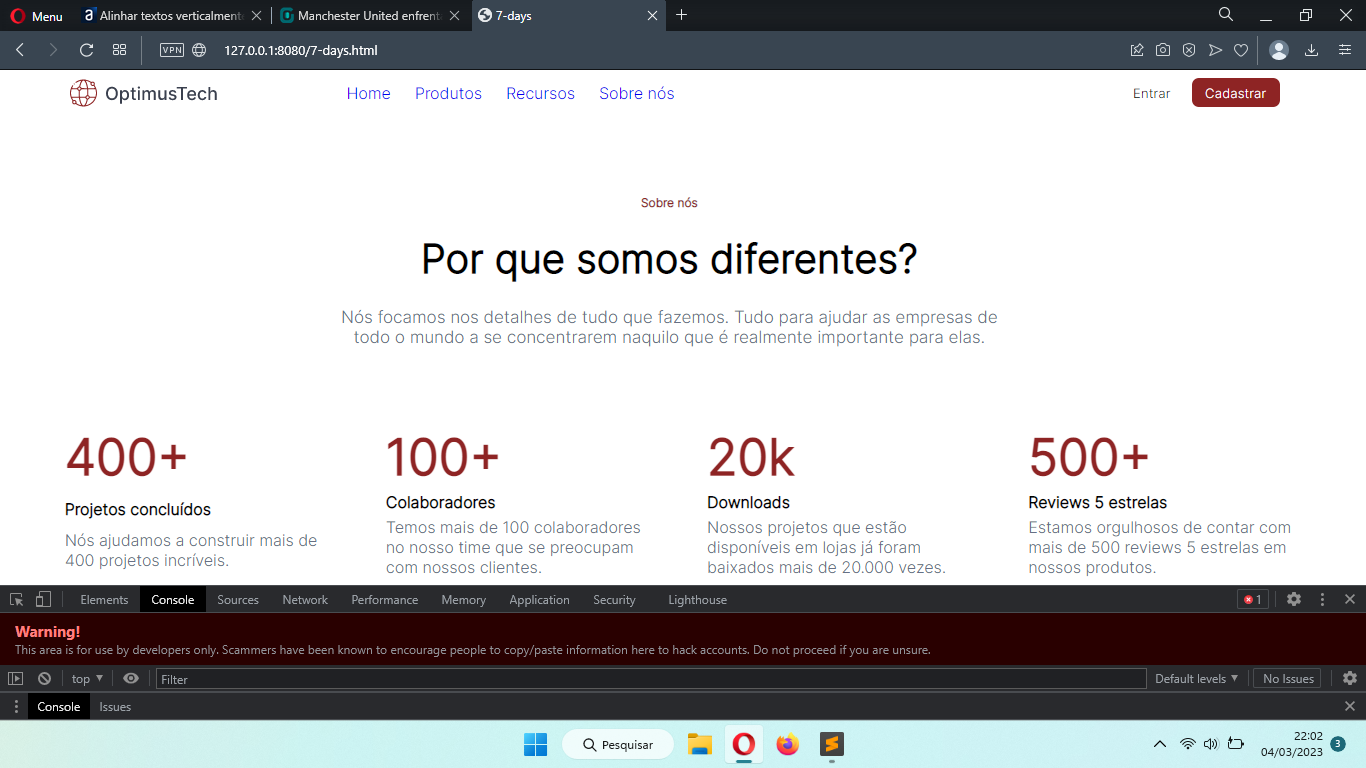Open the easy setup sliders icon
The width and height of the screenshot is (1366, 768).
pyautogui.click(x=1345, y=50)
